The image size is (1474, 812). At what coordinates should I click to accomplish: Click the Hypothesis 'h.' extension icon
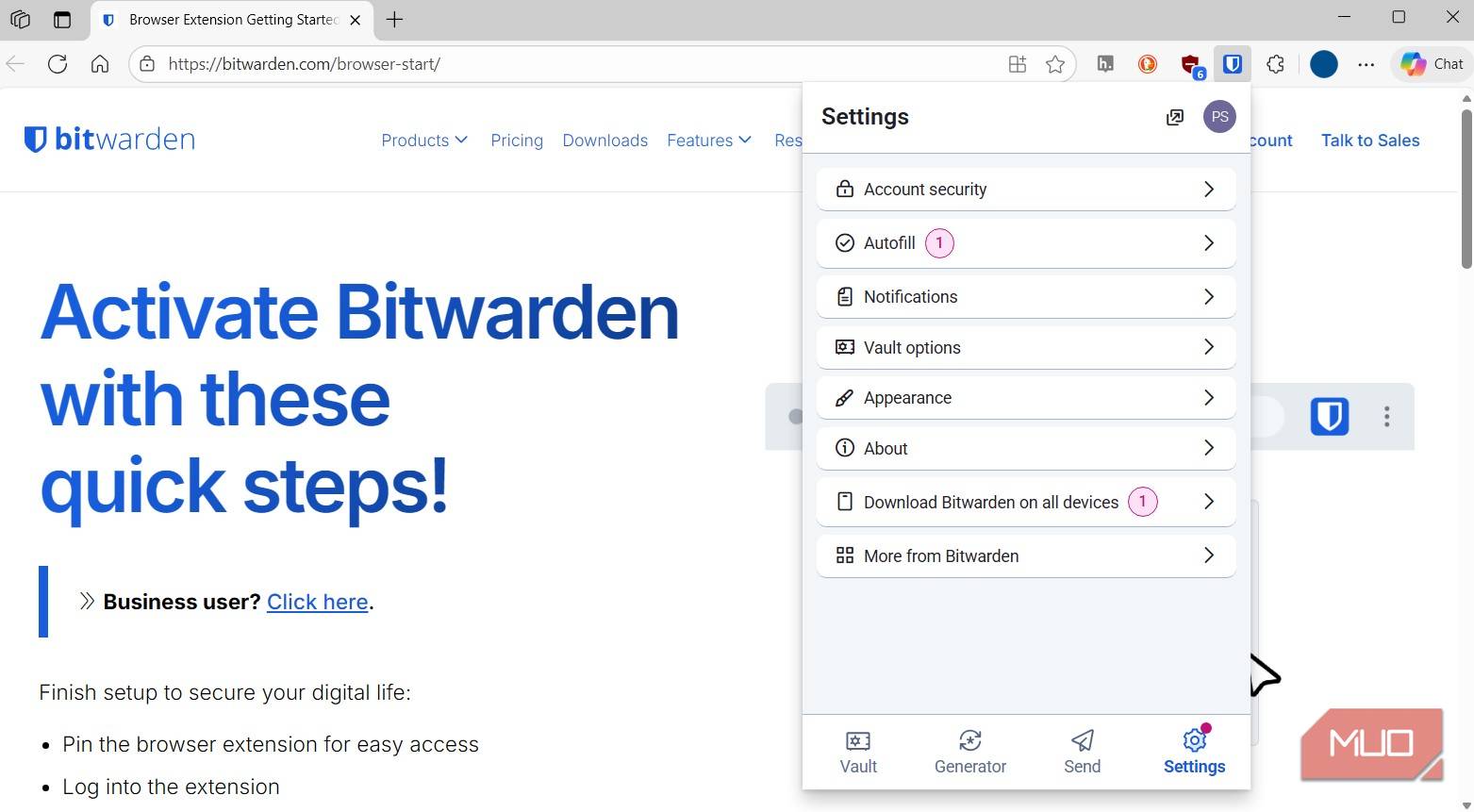[x=1105, y=64]
